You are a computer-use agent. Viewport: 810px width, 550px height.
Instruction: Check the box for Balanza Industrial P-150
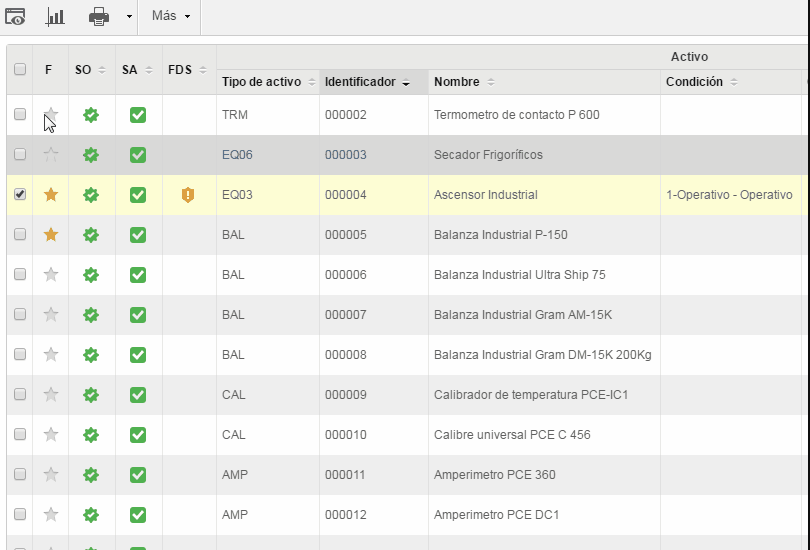click(x=20, y=234)
